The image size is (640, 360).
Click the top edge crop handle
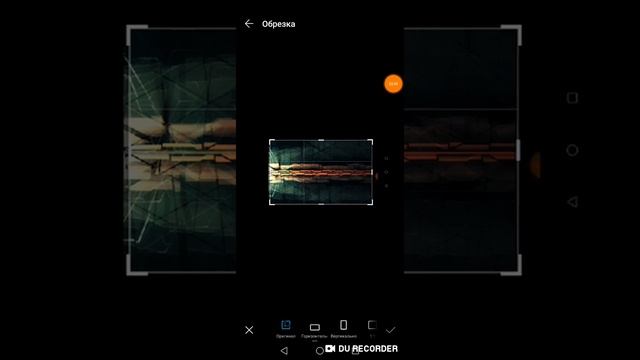[x=321, y=140]
